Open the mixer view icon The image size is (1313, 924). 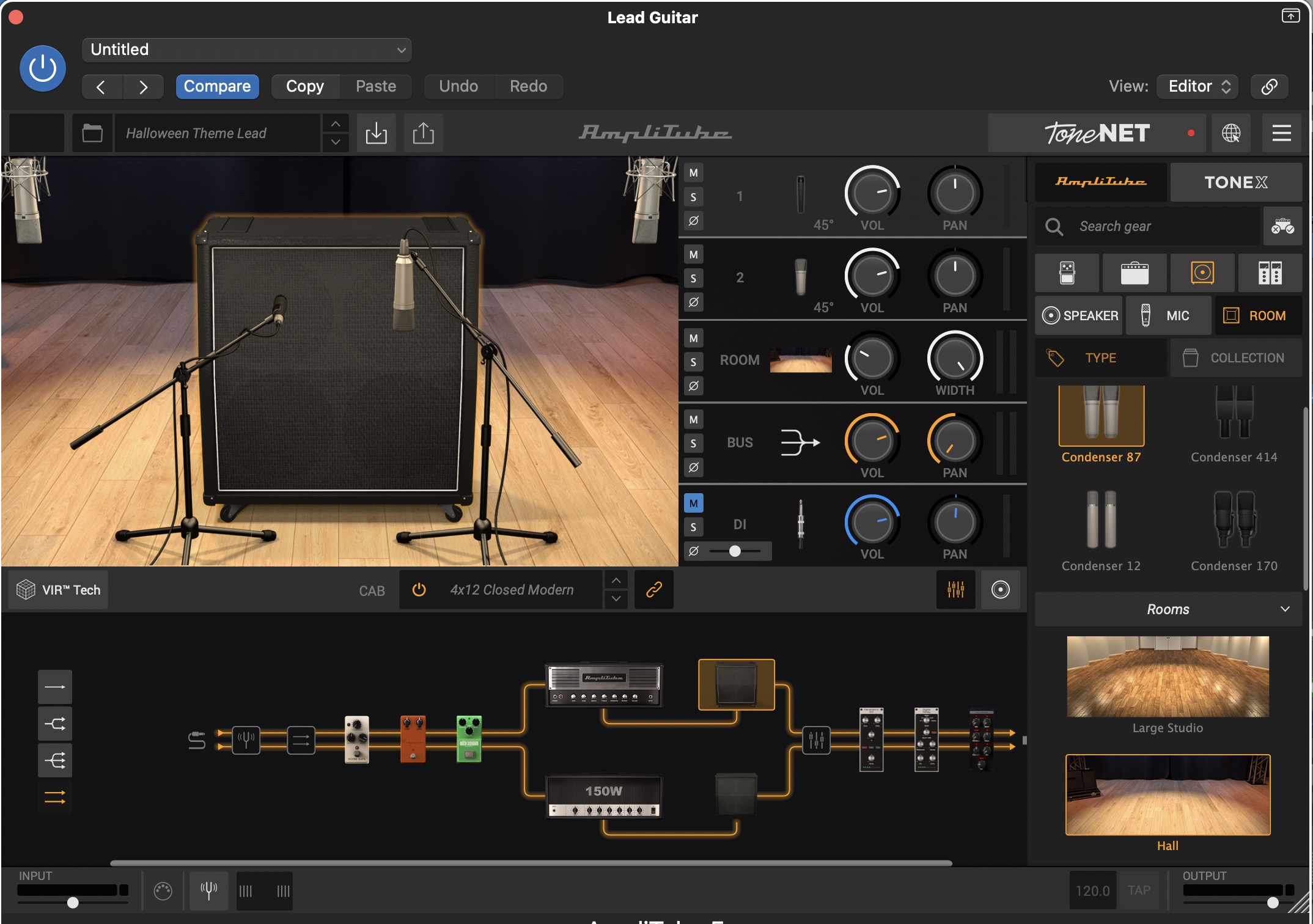click(x=955, y=590)
